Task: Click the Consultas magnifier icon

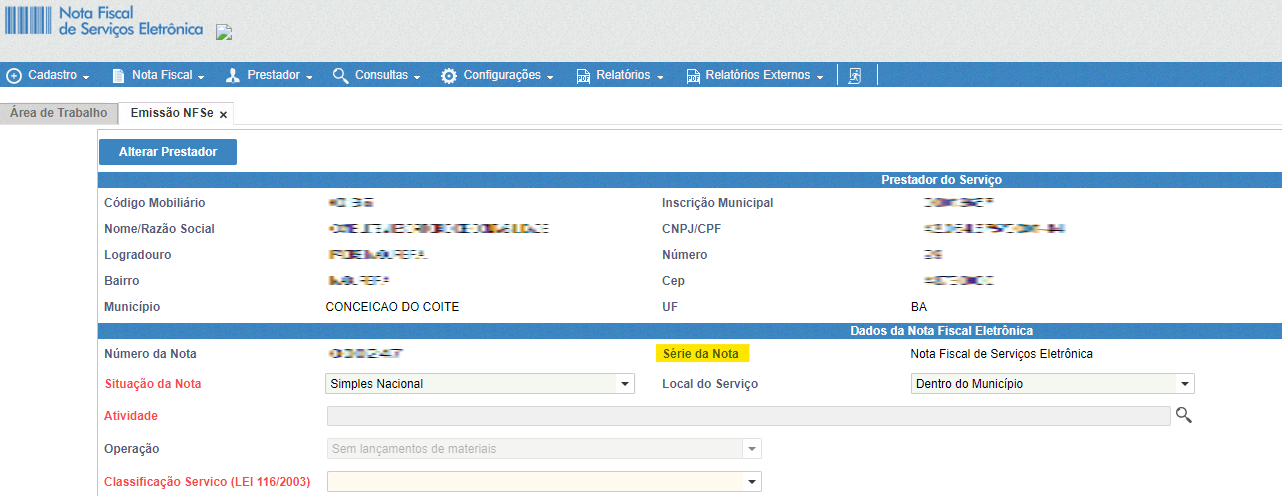Action: 341,76
